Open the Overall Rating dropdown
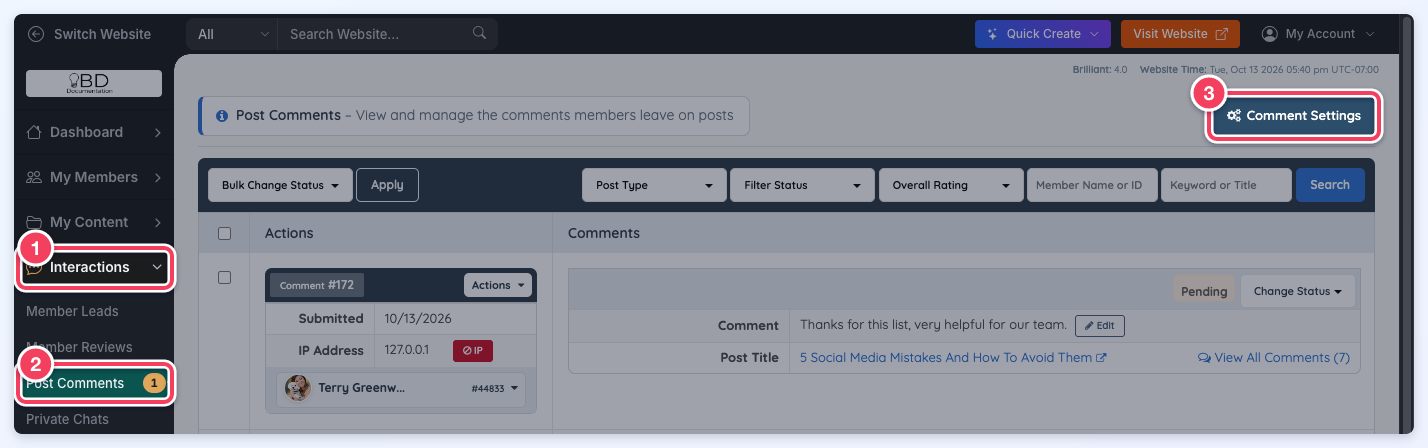This screenshot has width=1428, height=448. point(951,185)
